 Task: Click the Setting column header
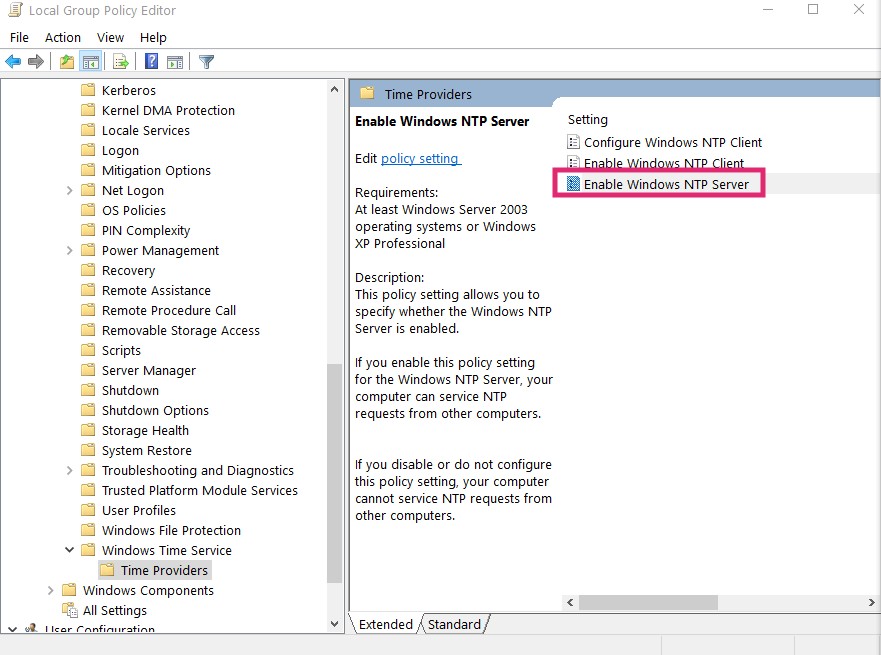tap(588, 120)
